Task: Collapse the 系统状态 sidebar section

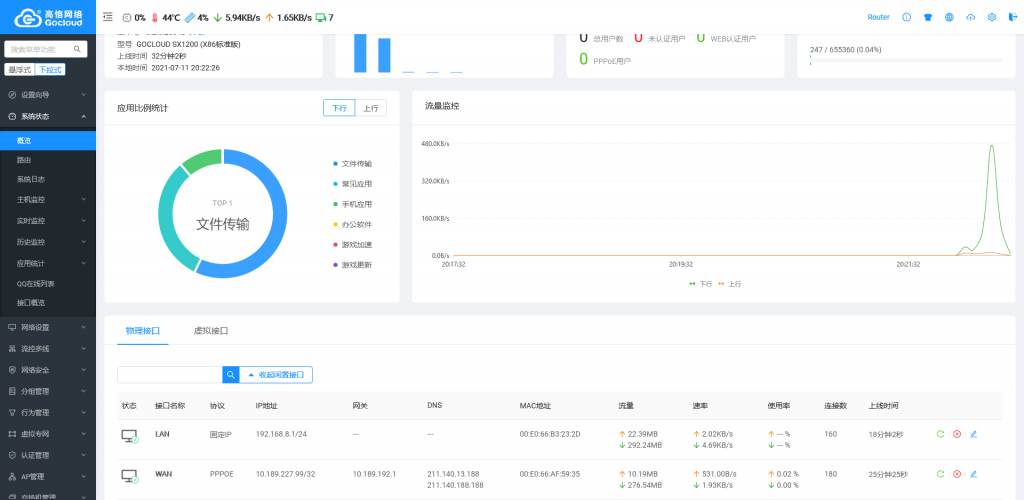Action: point(48,116)
